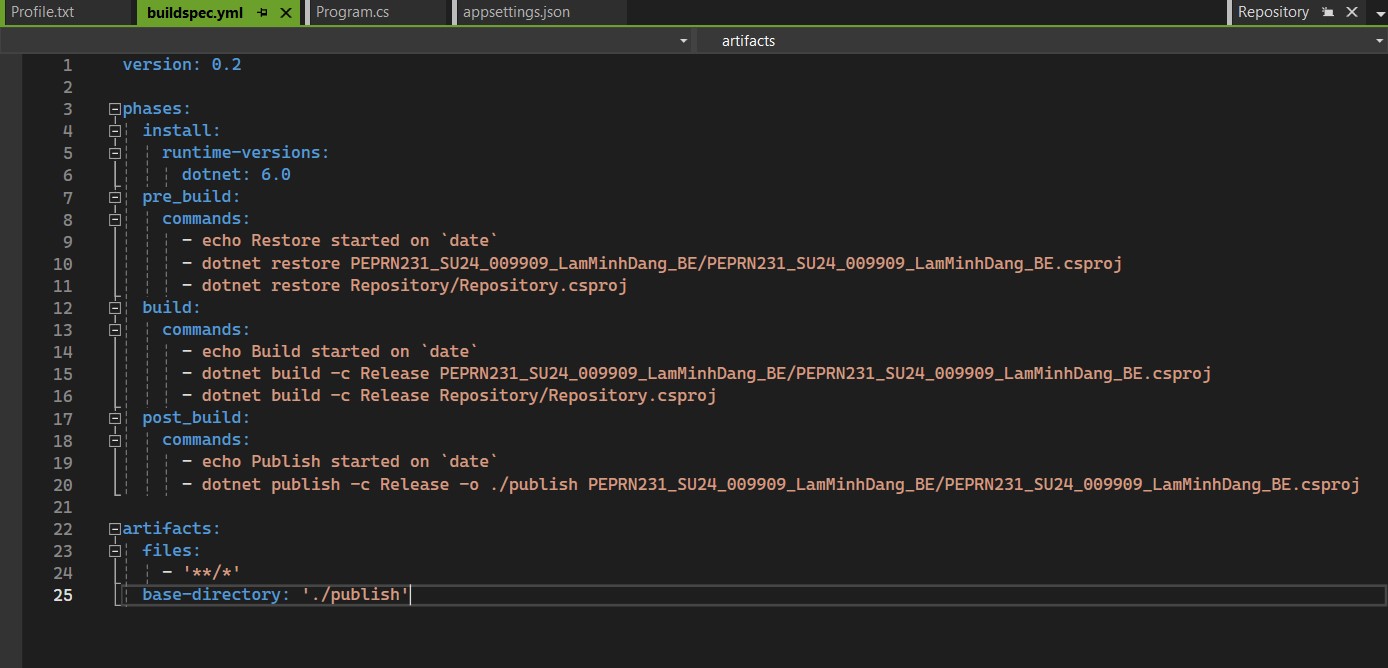Click the dotnet publish command line
The height and width of the screenshot is (668, 1388).
pyautogui.click(x=780, y=485)
